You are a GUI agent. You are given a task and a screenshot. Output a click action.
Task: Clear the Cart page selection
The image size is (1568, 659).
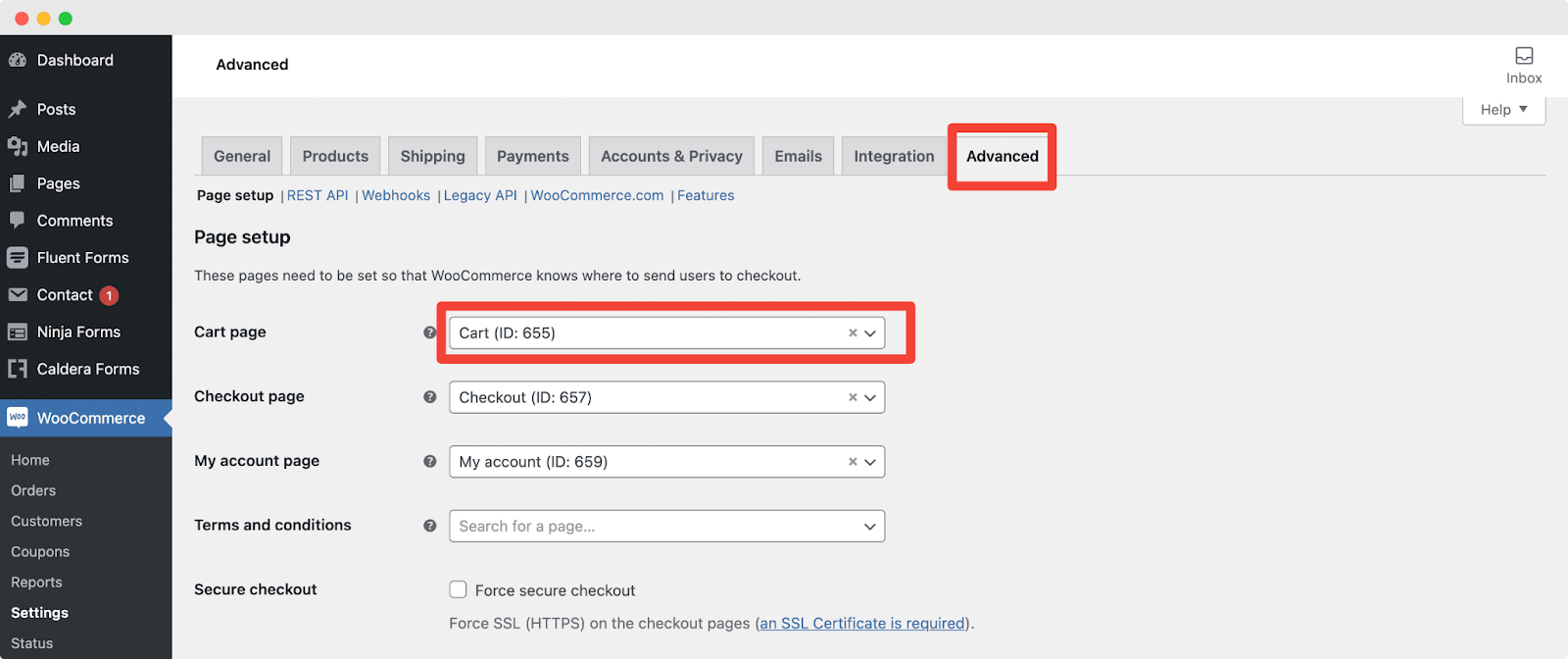tap(853, 333)
